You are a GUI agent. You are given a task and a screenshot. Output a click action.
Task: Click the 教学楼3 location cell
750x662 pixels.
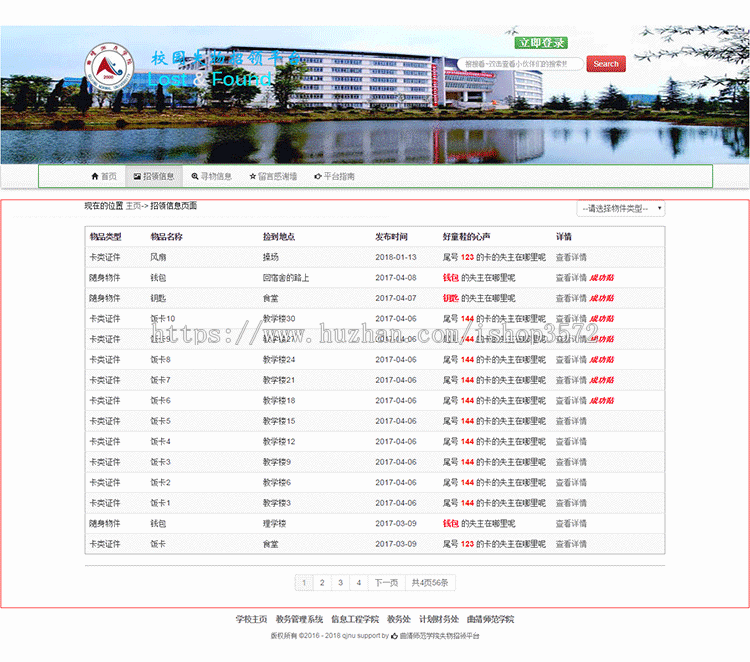(x=277, y=503)
